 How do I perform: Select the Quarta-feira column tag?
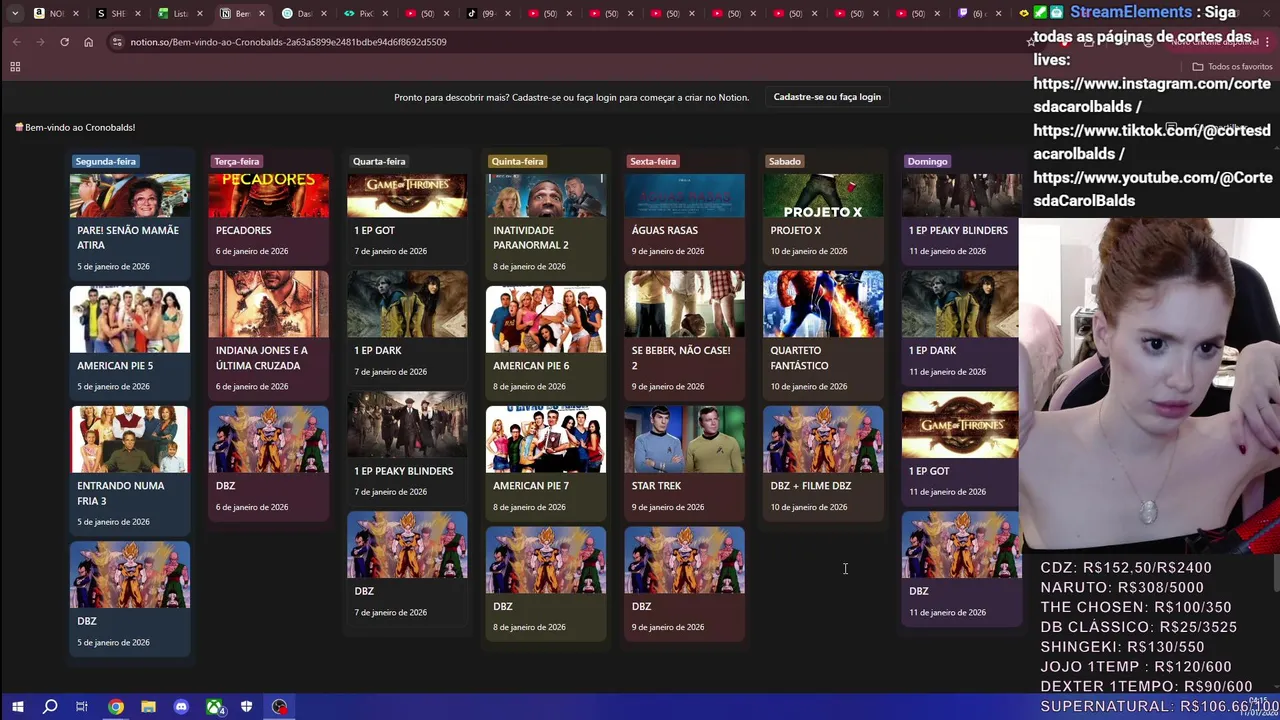point(379,161)
